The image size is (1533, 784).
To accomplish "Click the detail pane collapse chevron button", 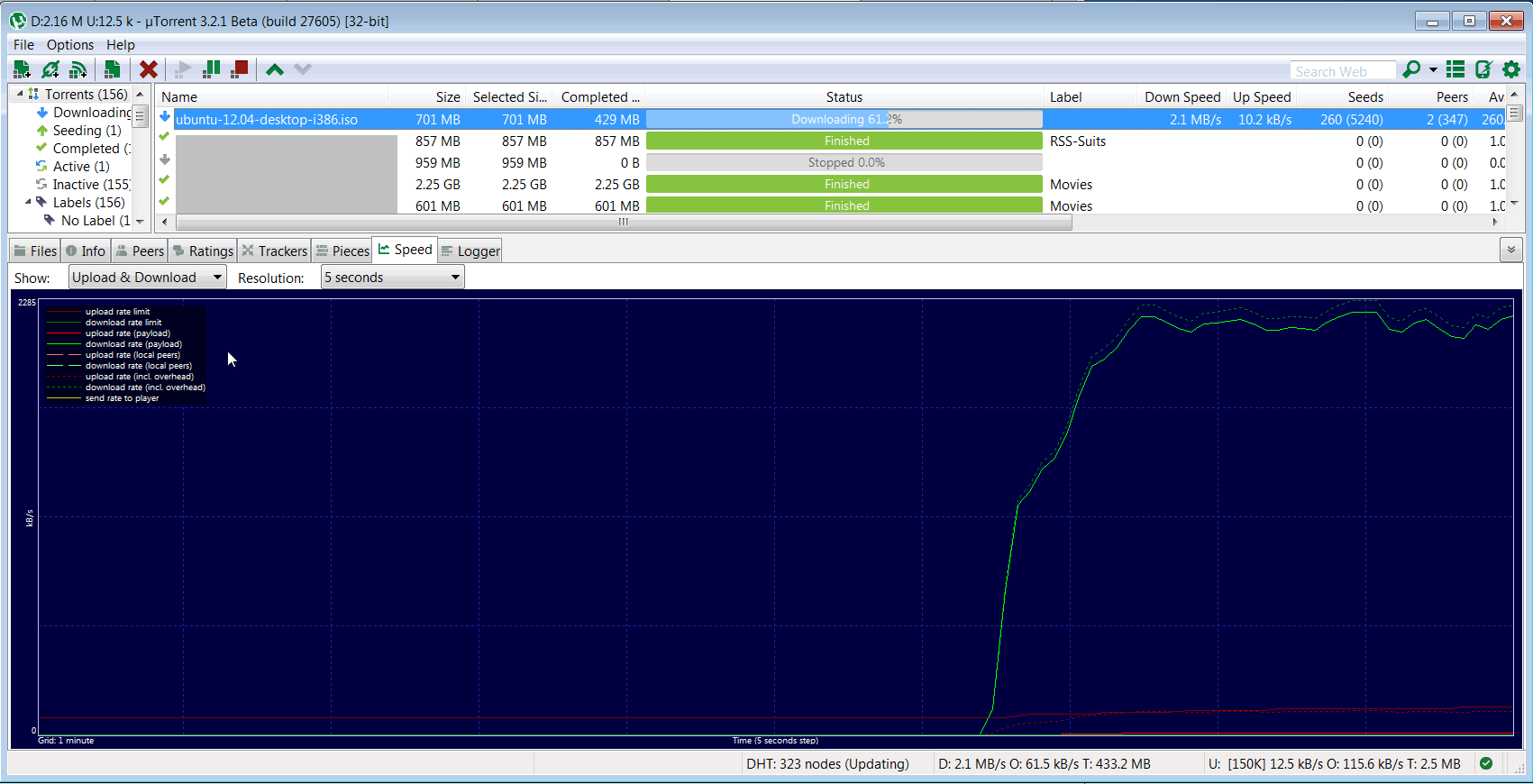I will [x=1511, y=250].
